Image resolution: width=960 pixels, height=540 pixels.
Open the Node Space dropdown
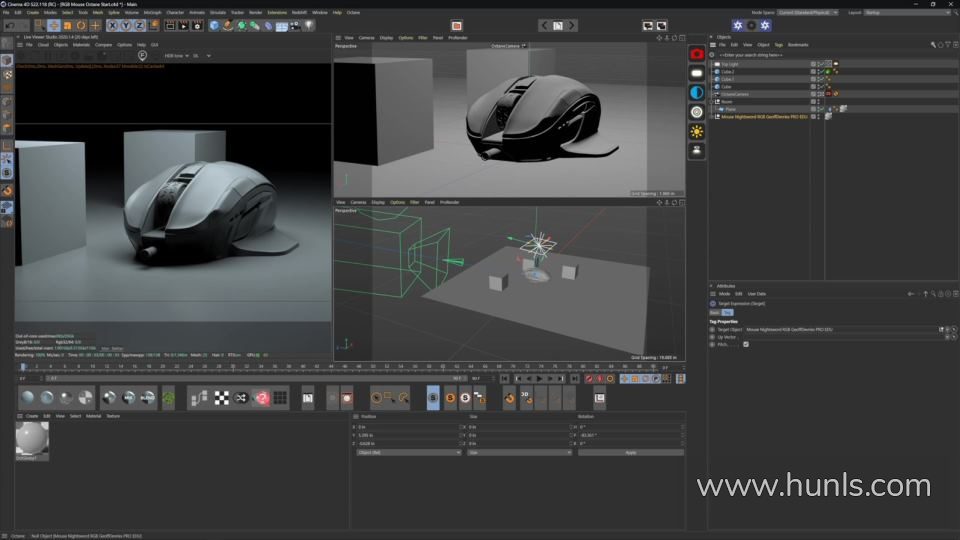pos(806,13)
